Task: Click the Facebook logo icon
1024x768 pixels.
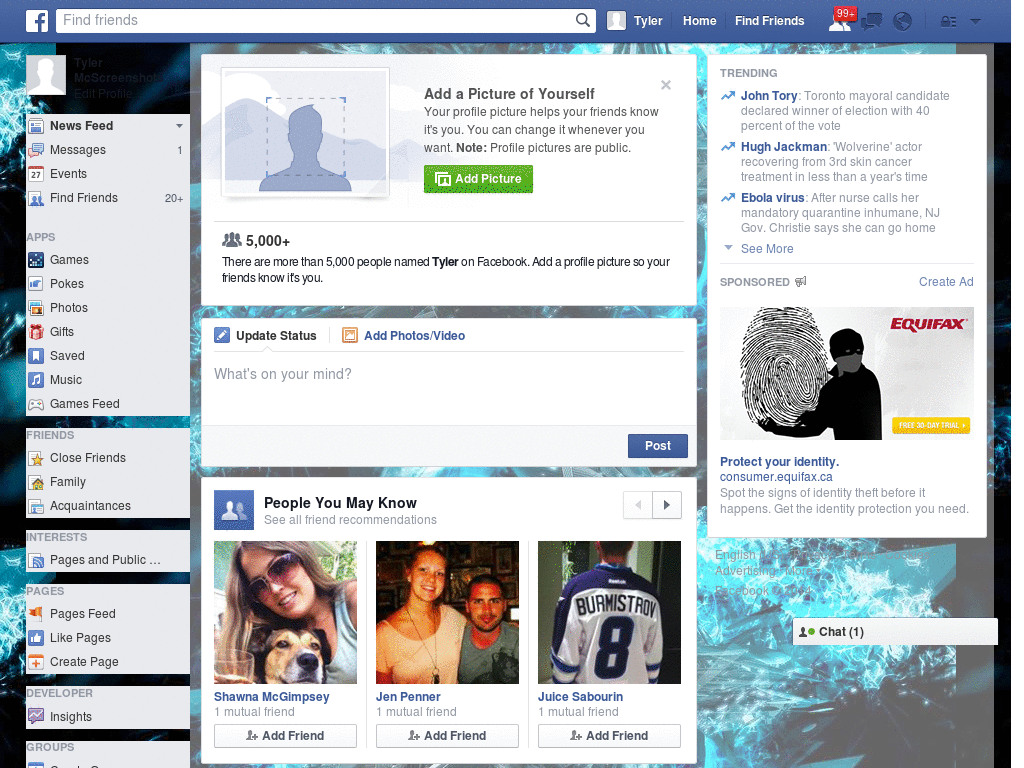Action: point(37,21)
